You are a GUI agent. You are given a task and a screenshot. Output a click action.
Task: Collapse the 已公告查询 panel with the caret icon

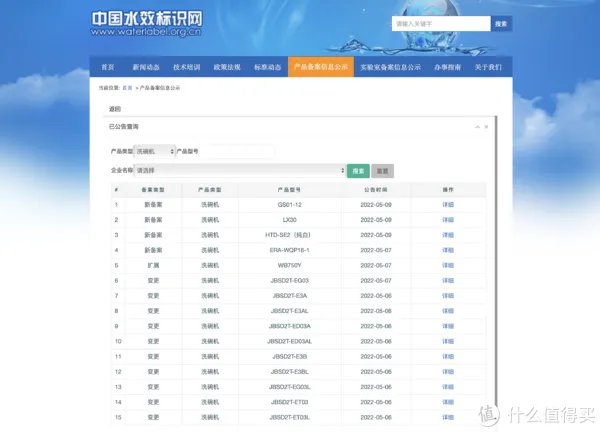pyautogui.click(x=477, y=127)
